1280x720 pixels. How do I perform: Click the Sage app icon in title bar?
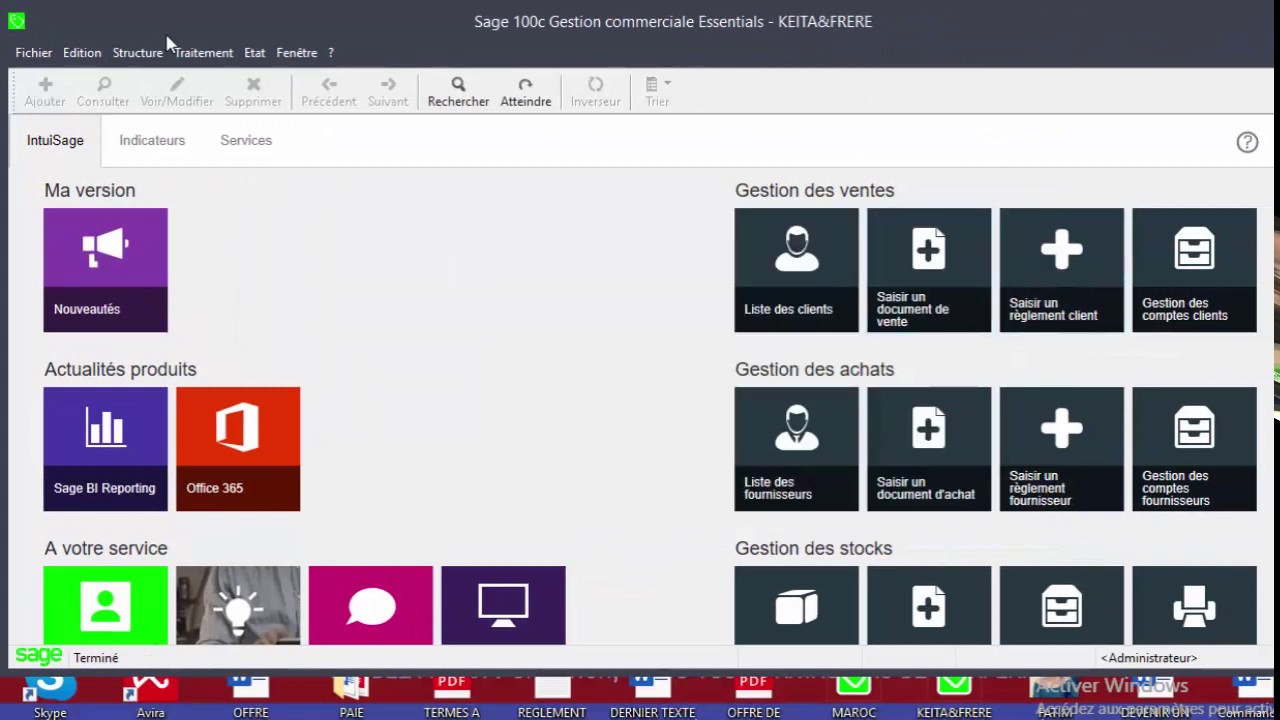pyautogui.click(x=16, y=21)
